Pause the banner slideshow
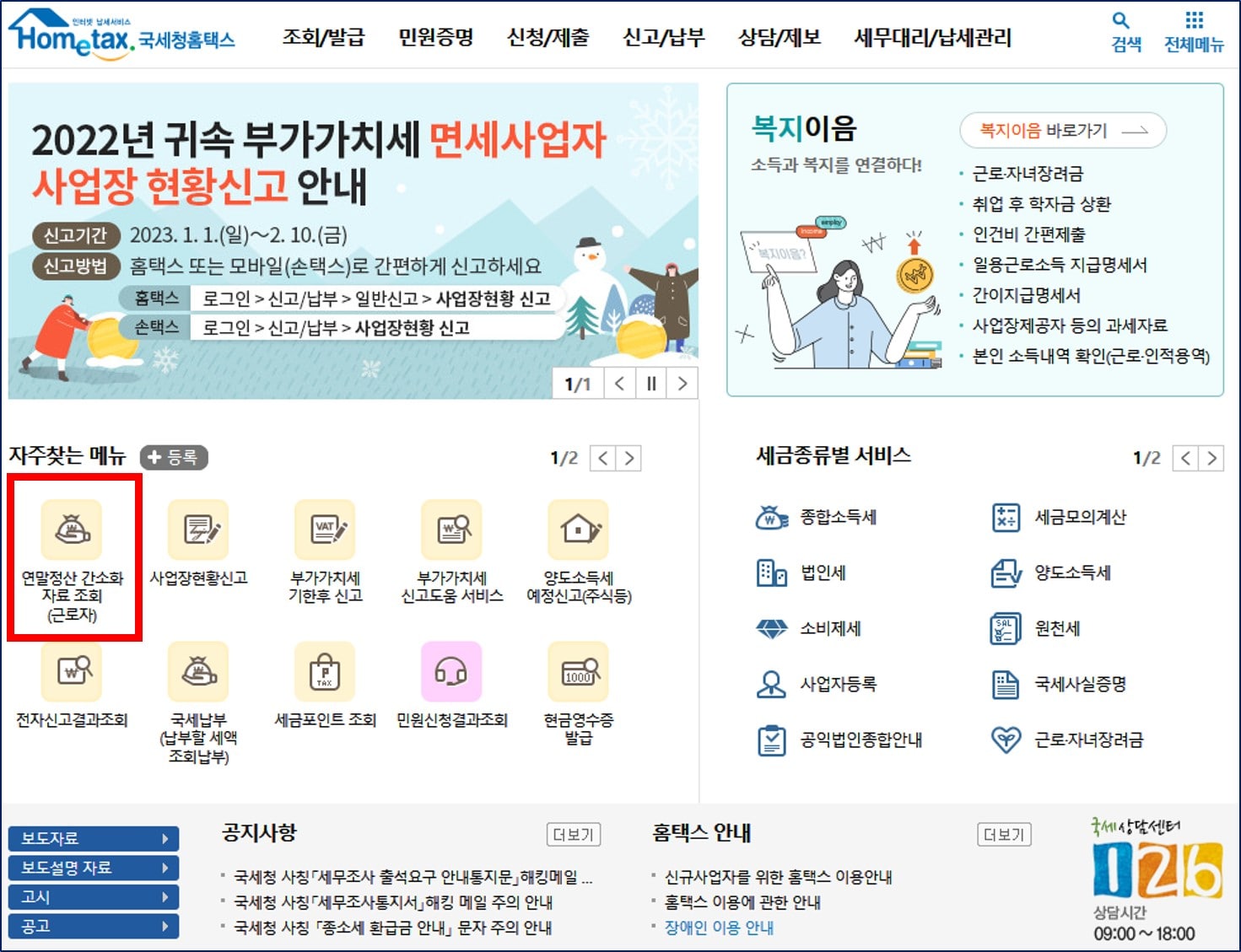 click(650, 383)
